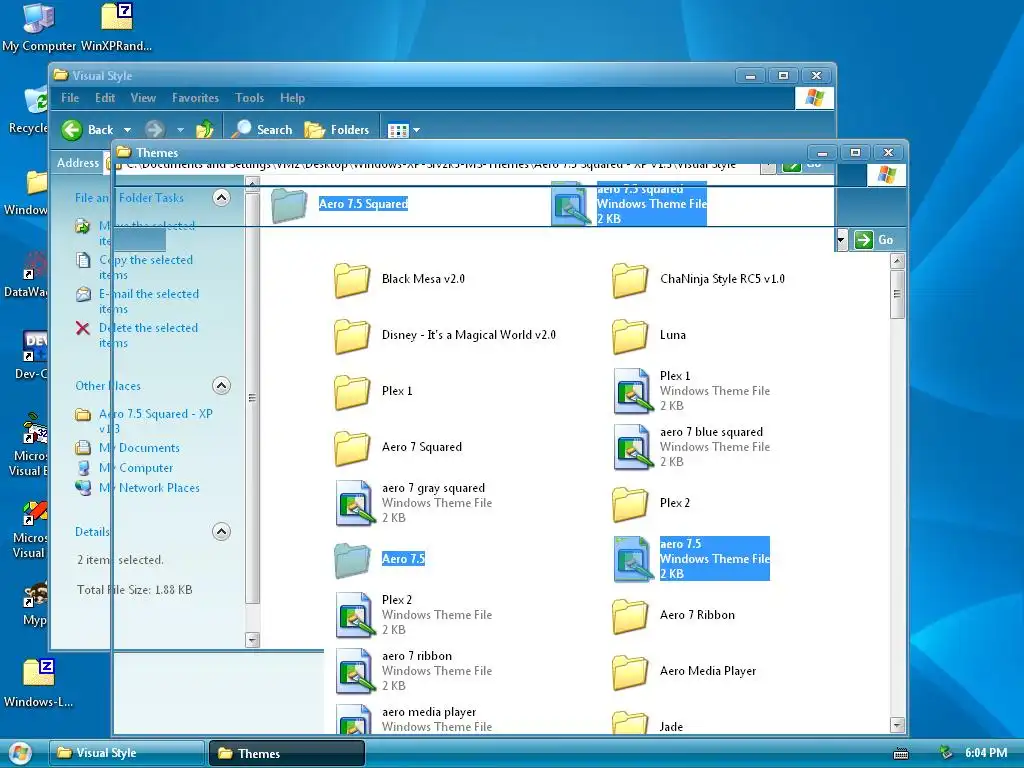Switch to Visual Style taskbar button
The height and width of the screenshot is (768, 1024).
[x=127, y=753]
